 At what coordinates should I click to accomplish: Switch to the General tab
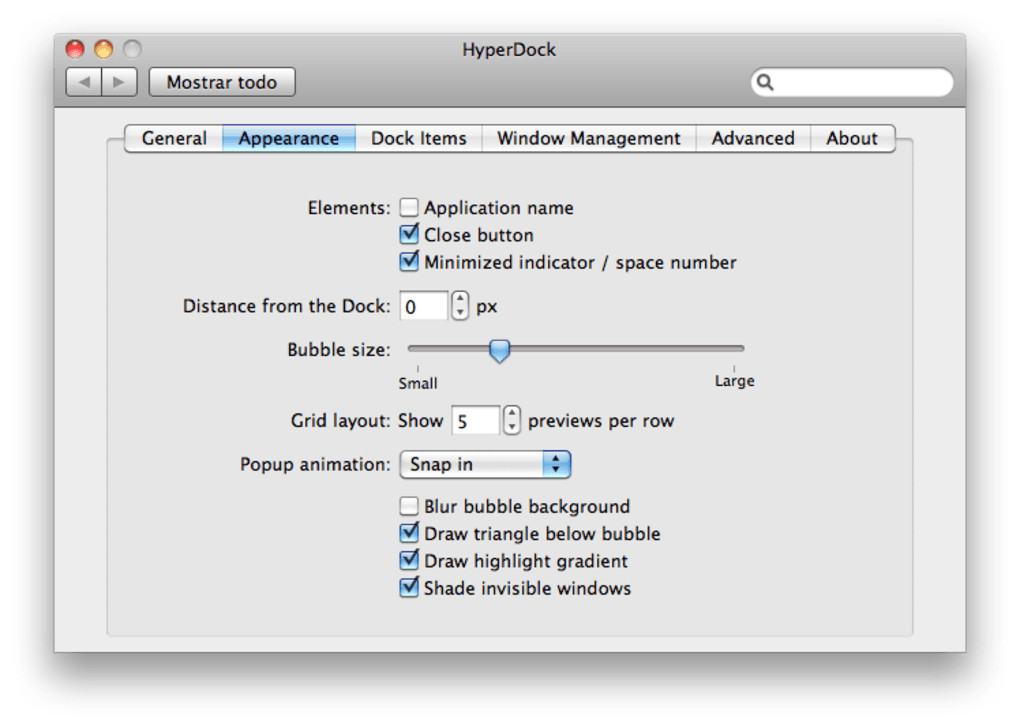(174, 139)
